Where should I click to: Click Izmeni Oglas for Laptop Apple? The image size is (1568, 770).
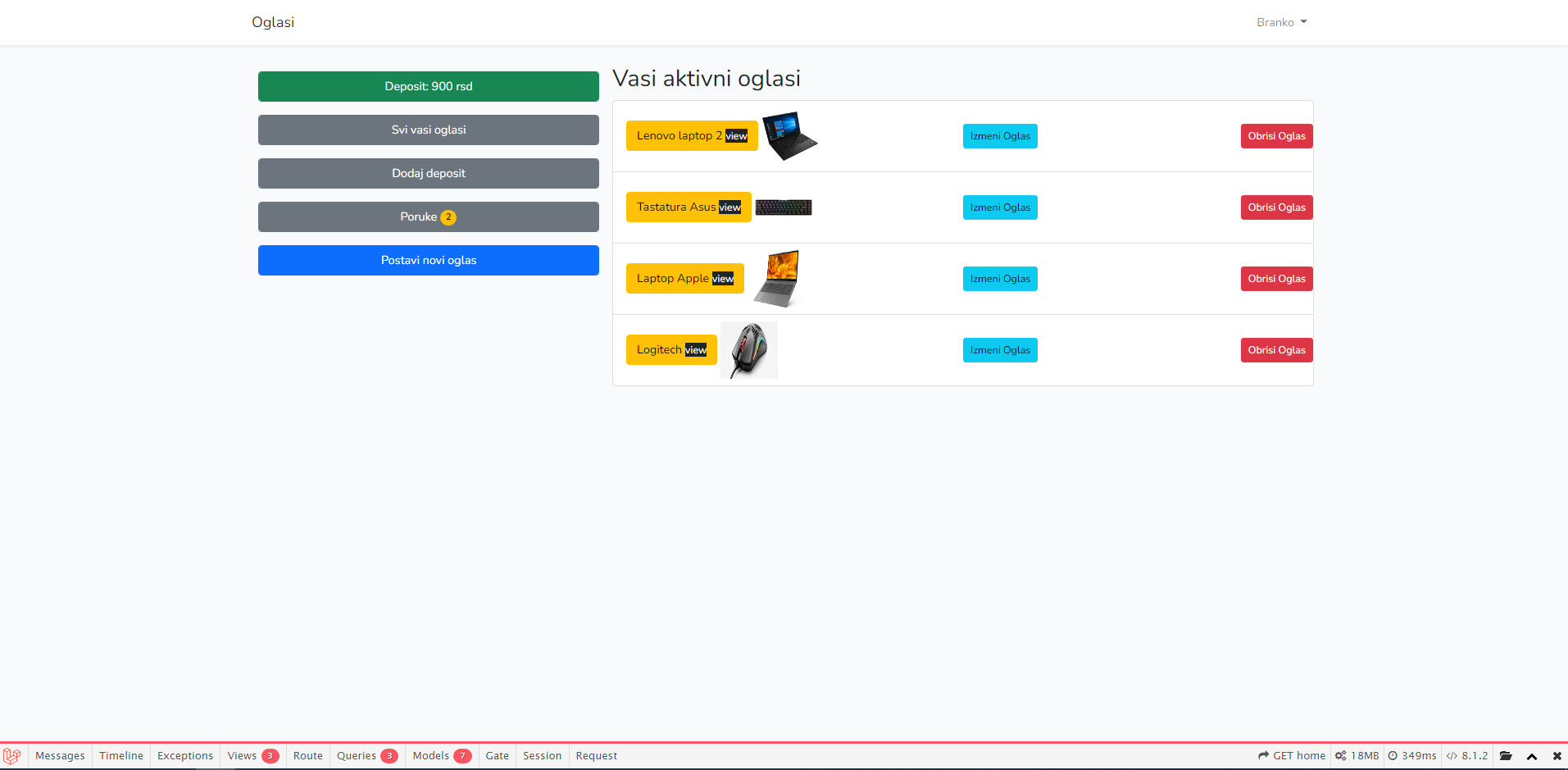tap(999, 278)
